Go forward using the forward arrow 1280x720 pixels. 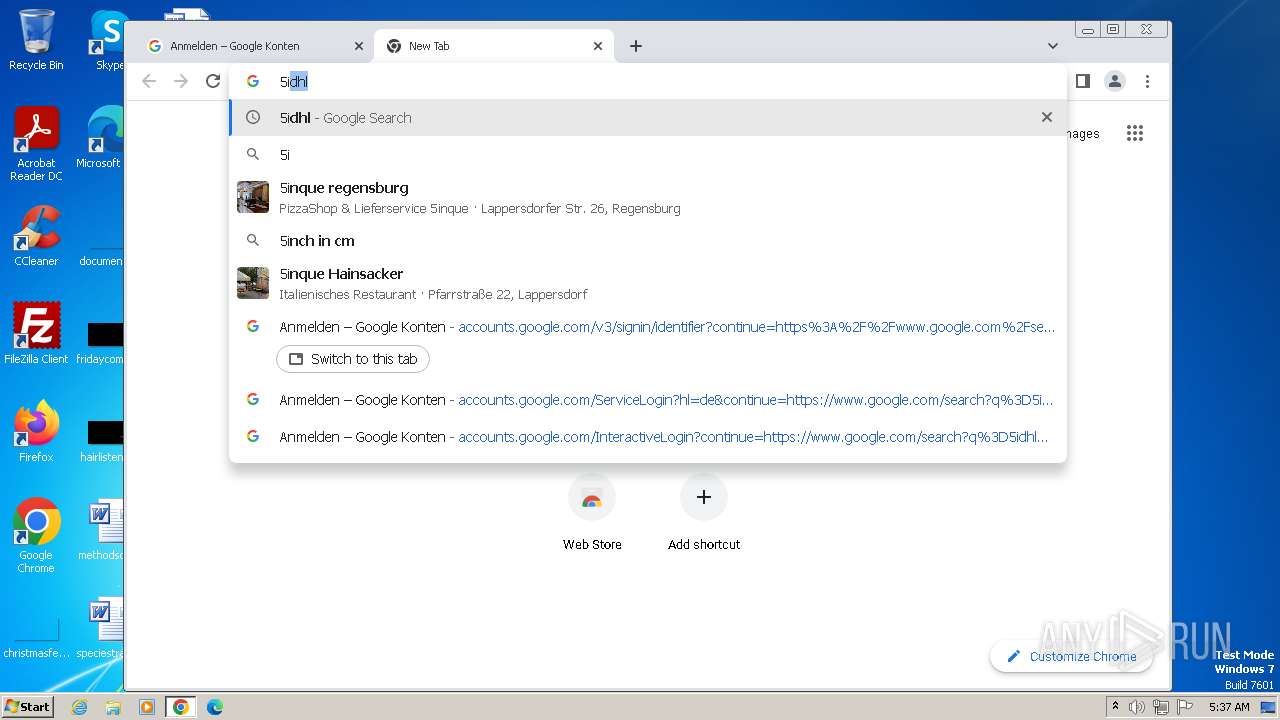pyautogui.click(x=181, y=81)
